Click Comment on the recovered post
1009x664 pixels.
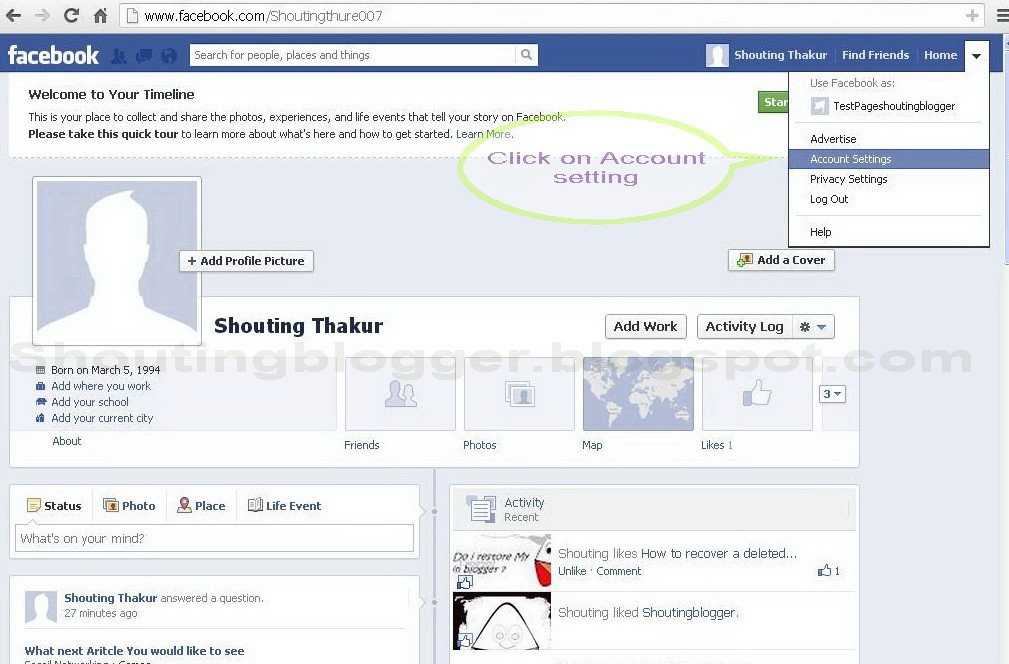(x=618, y=571)
